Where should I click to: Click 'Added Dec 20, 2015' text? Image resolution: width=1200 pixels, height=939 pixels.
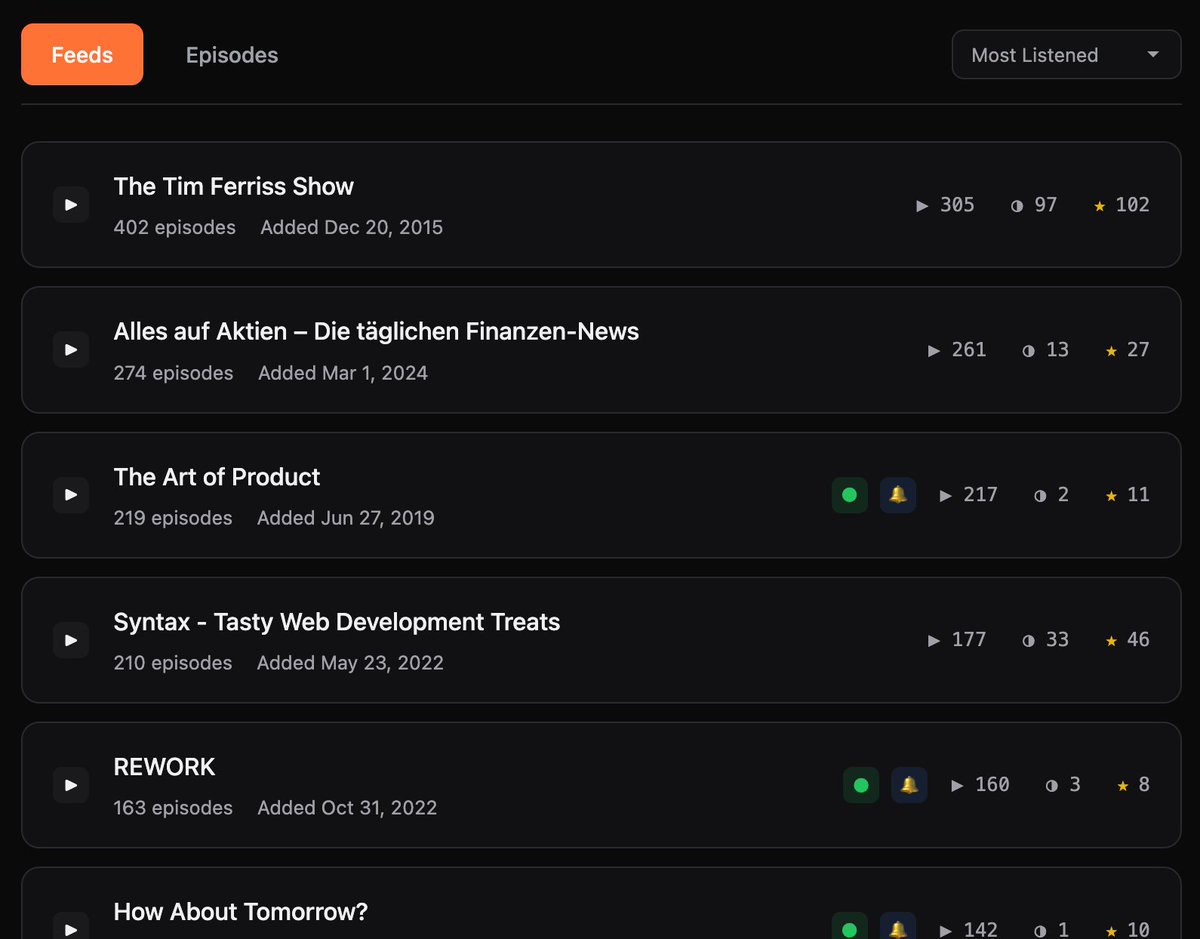(x=352, y=228)
